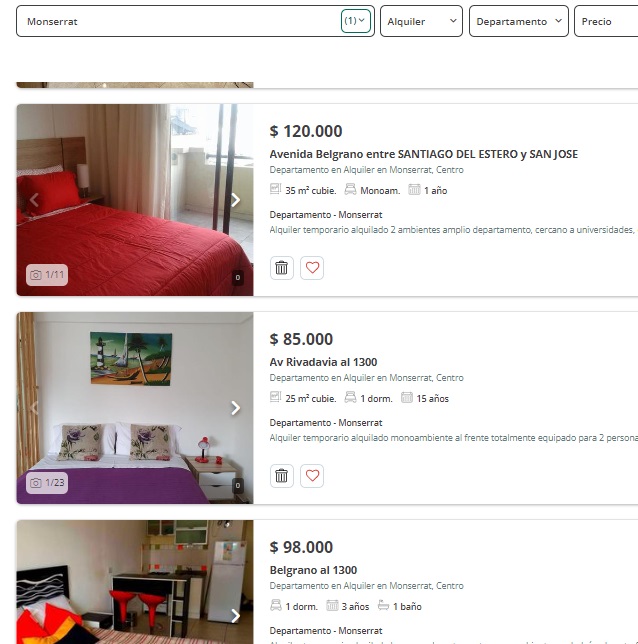The width and height of the screenshot is (638, 644).
Task: Favorite the $120.000 Avenida Belgrano listing
Action: [312, 268]
